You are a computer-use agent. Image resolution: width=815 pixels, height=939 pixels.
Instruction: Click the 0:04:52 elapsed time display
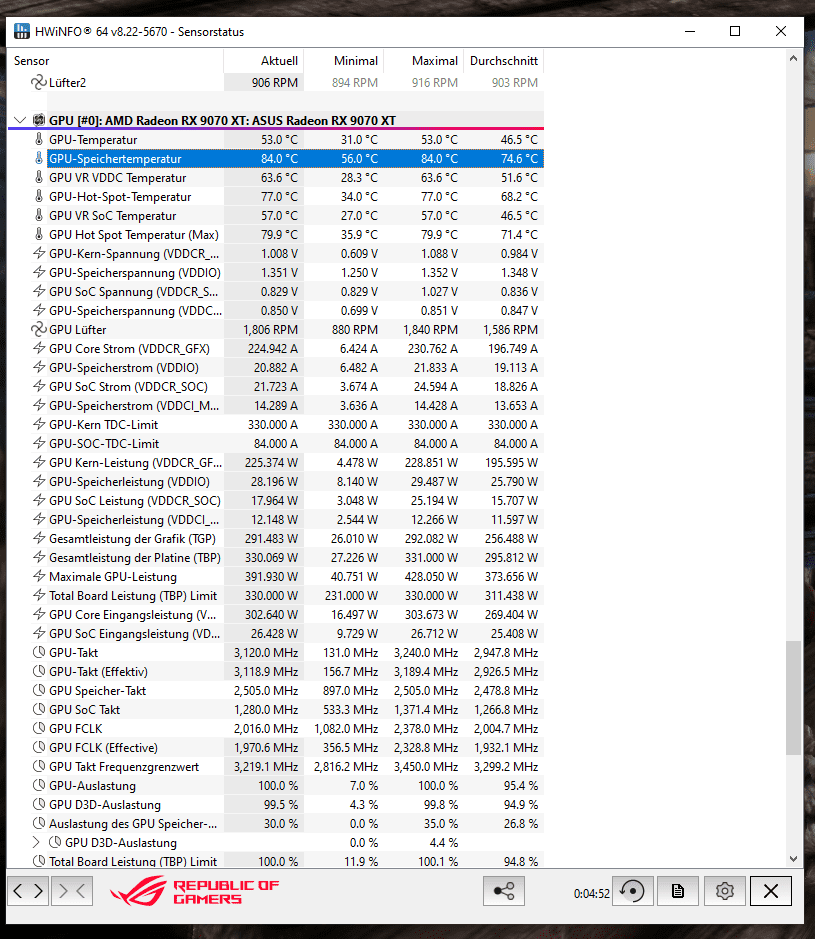click(591, 893)
